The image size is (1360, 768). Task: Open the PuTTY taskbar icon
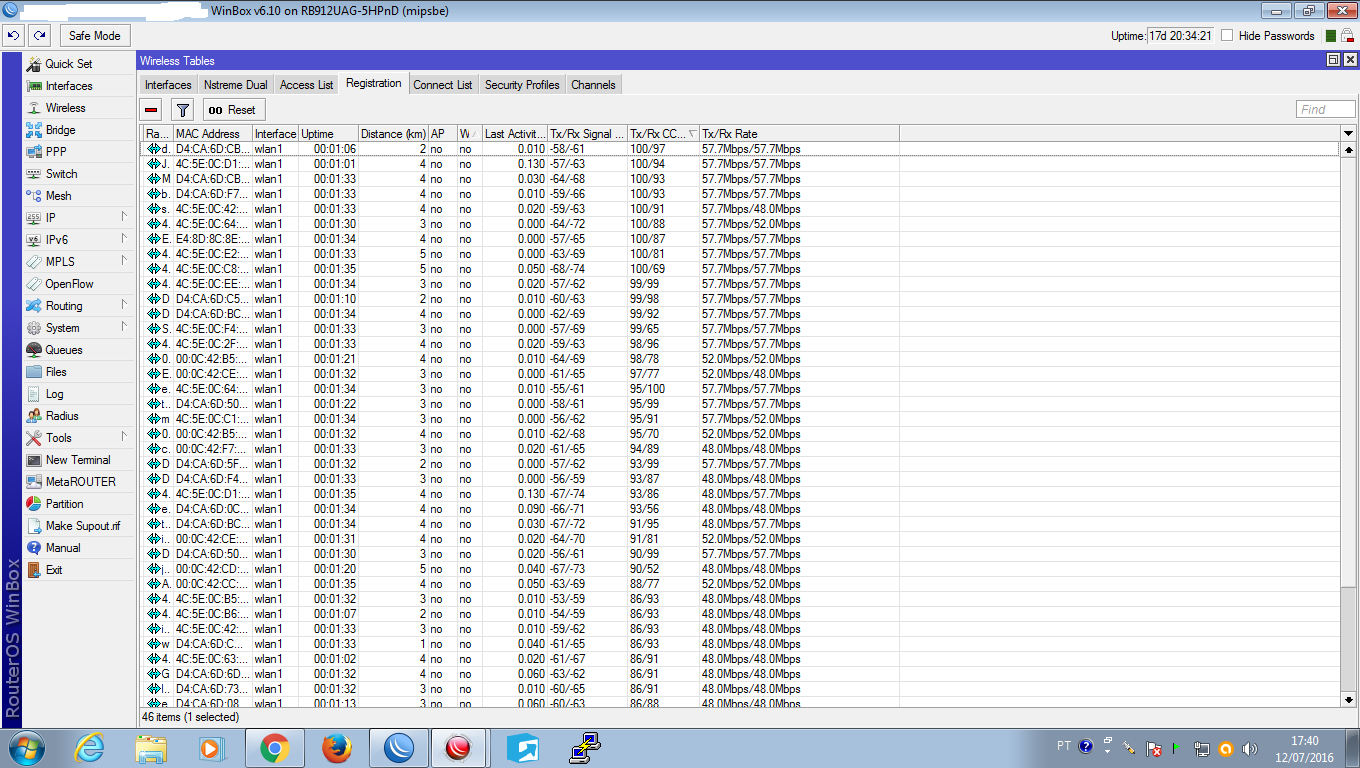(585, 748)
